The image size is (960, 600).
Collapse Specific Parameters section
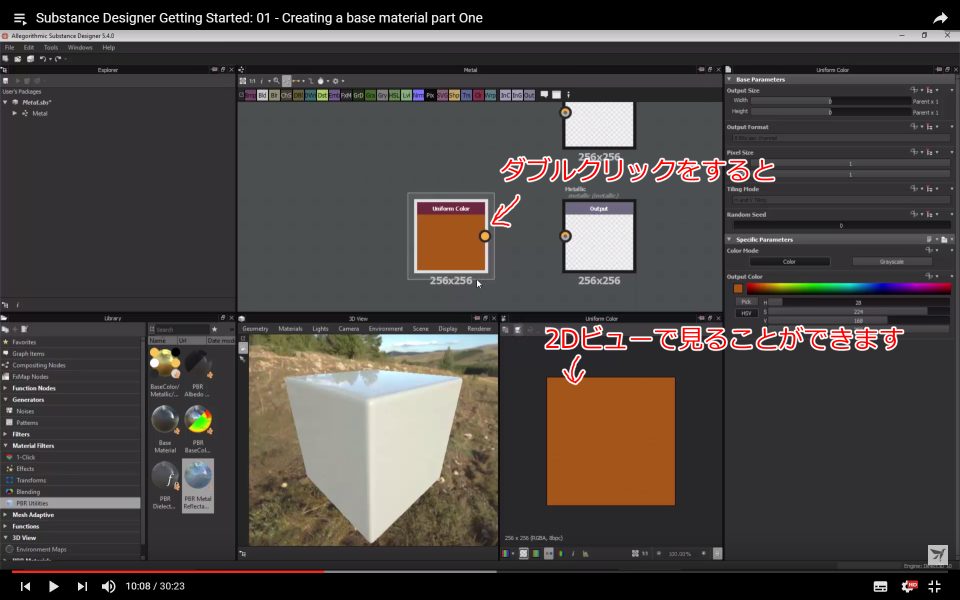pyautogui.click(x=729, y=239)
